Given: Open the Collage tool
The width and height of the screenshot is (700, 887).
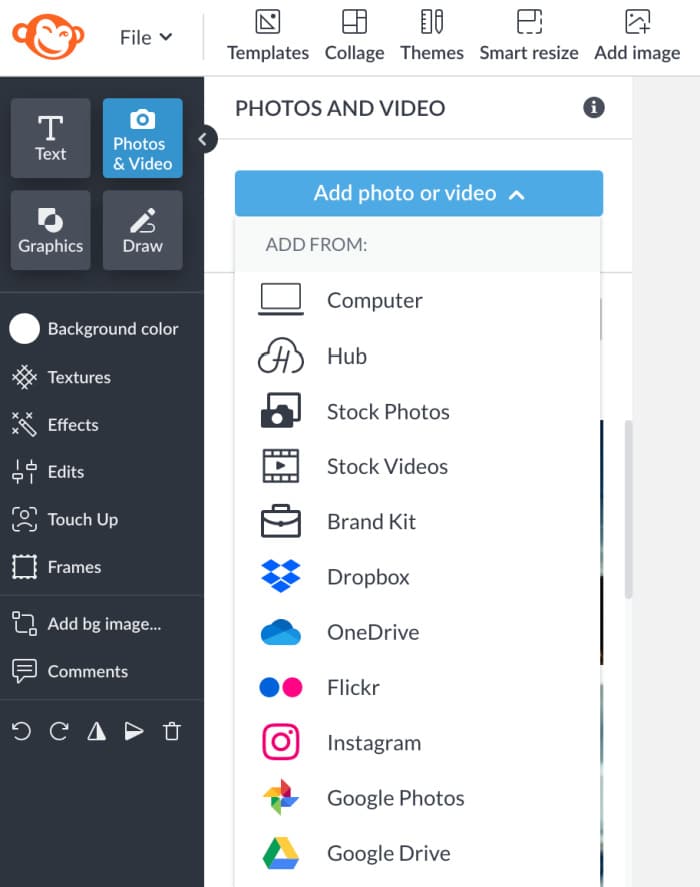Looking at the screenshot, I should (354, 36).
